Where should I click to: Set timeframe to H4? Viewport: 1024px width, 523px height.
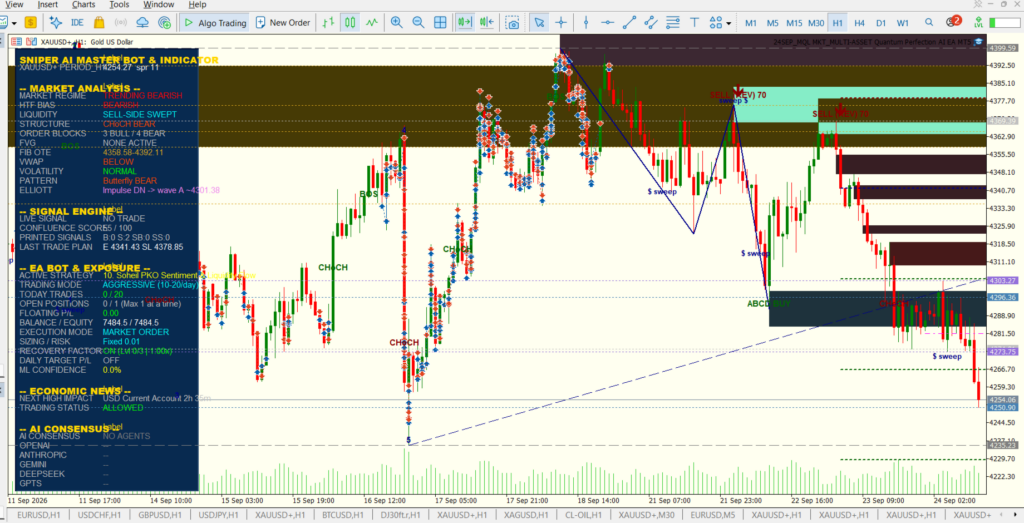tap(859, 23)
